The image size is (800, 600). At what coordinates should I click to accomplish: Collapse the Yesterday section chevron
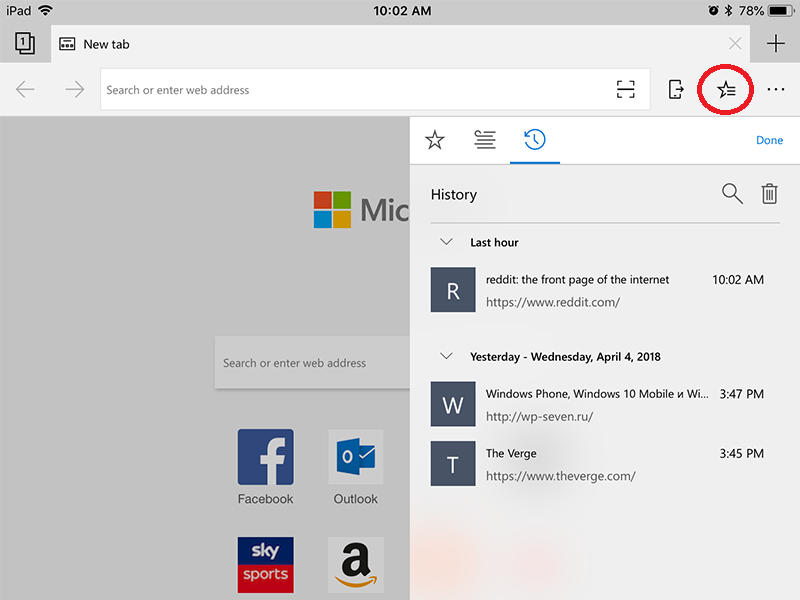click(x=446, y=356)
